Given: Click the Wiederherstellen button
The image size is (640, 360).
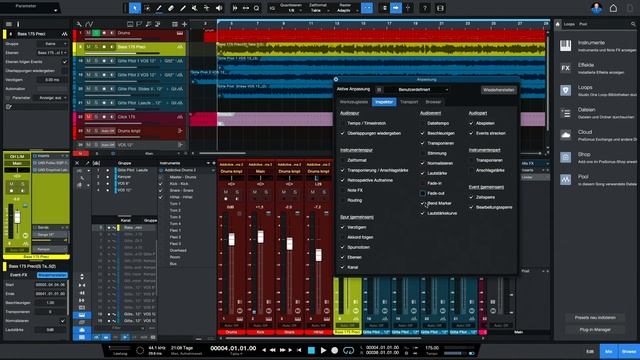Looking at the screenshot, I should (498, 90).
